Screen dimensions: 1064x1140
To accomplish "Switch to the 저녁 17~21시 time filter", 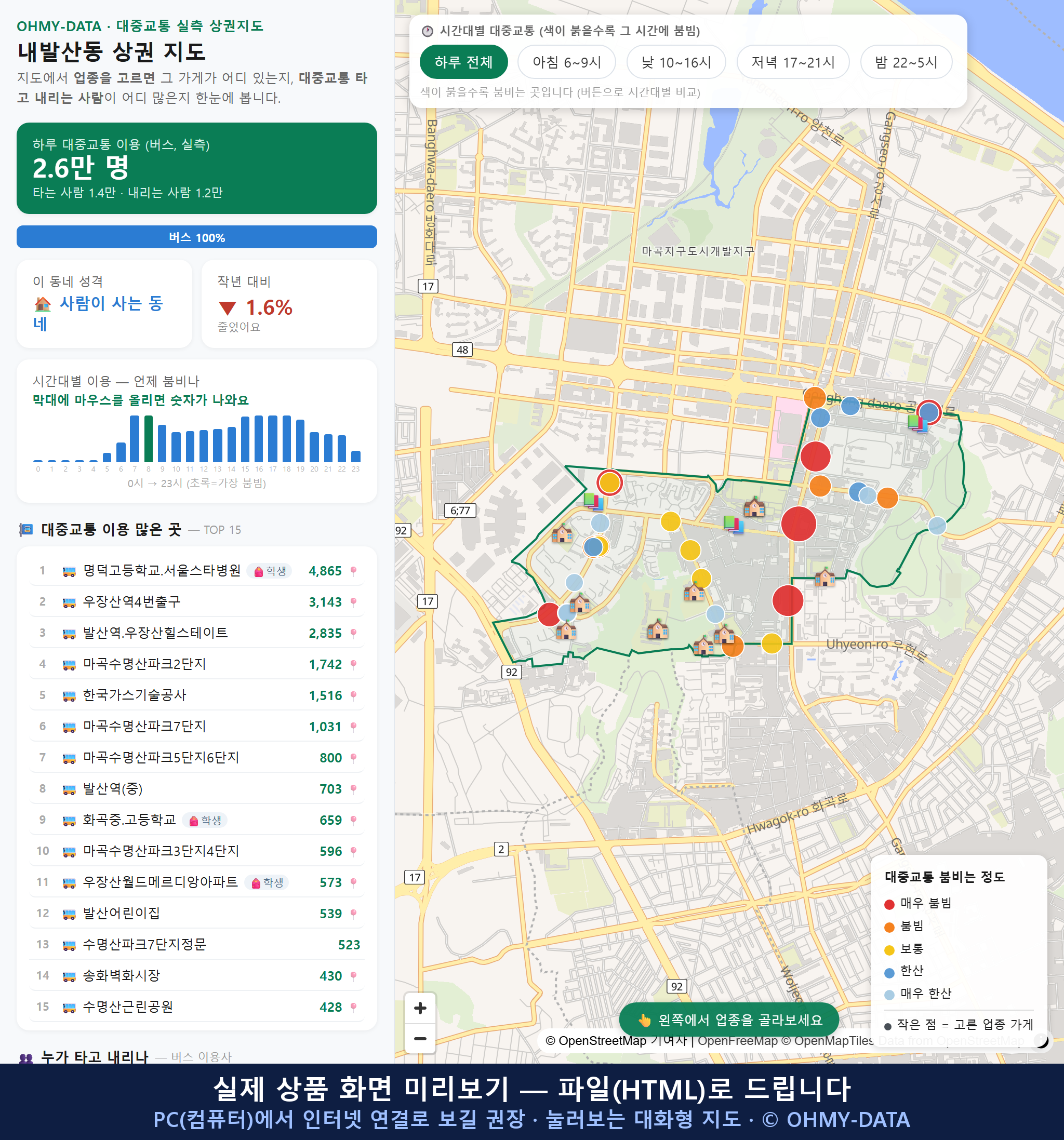I will click(x=793, y=62).
